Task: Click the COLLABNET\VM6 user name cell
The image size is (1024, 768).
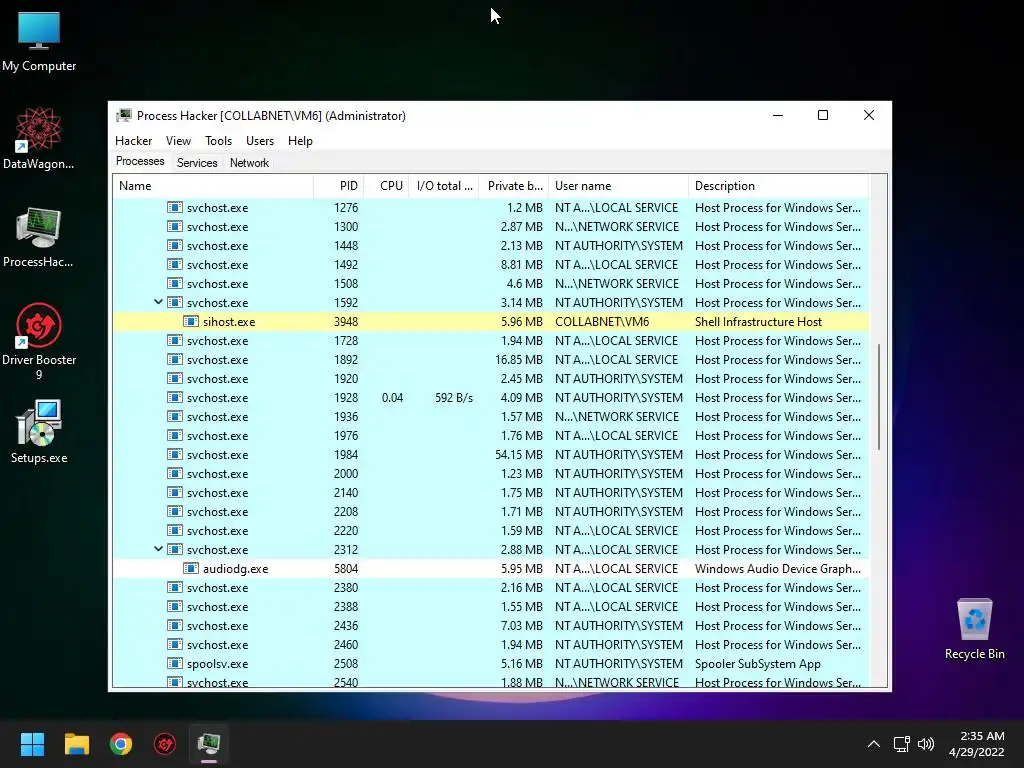Action: click(x=602, y=321)
